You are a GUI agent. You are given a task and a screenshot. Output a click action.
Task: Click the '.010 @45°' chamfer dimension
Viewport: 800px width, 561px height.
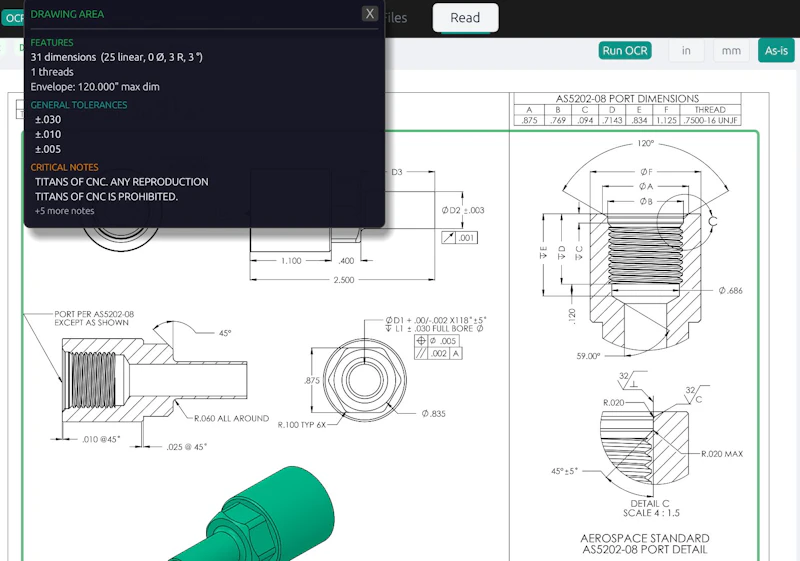coord(101,439)
